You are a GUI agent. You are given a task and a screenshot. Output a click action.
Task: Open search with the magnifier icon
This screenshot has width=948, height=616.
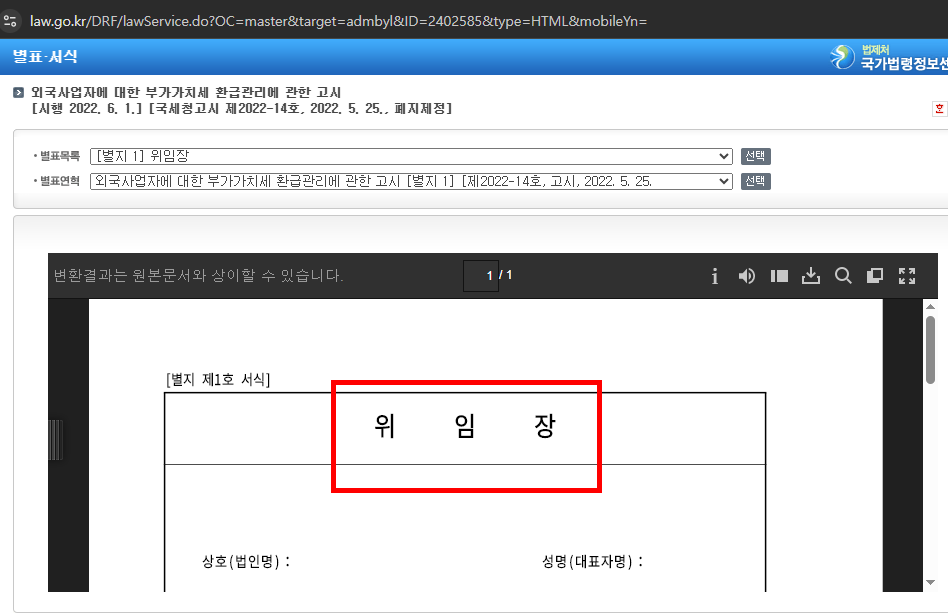[843, 276]
